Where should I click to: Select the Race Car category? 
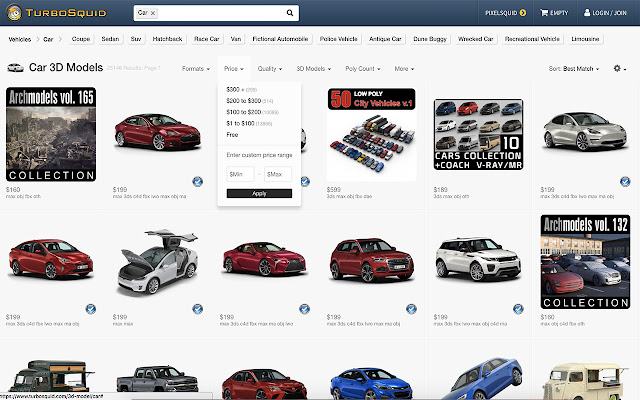click(x=207, y=39)
